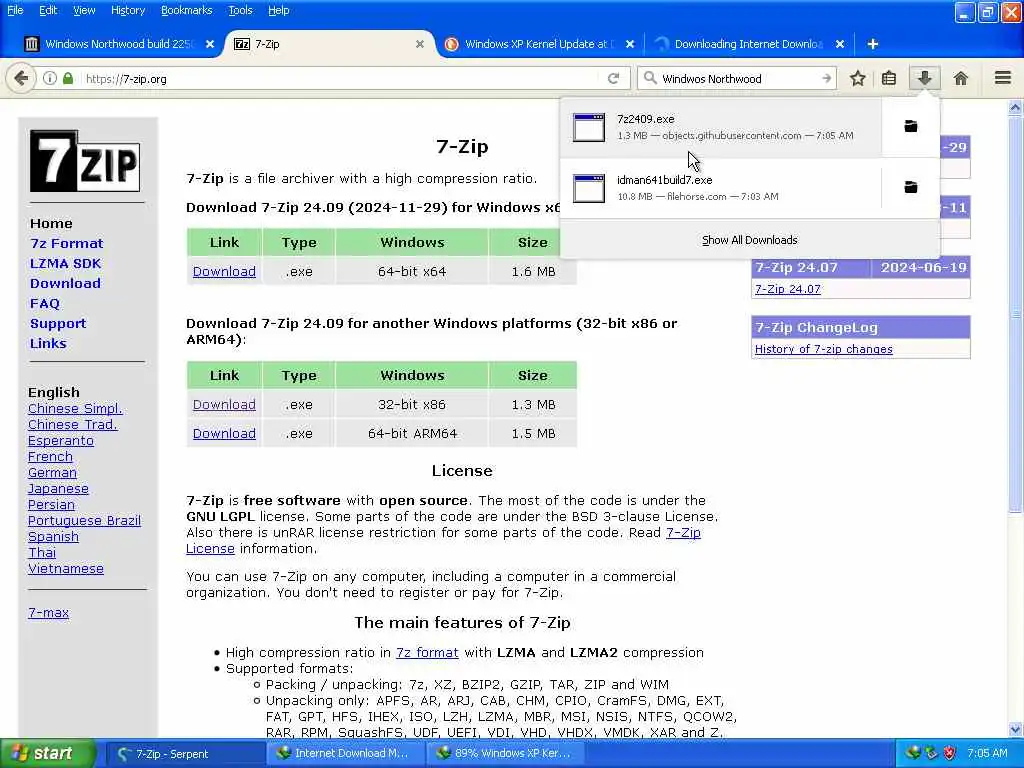The height and width of the screenshot is (768, 1024).
Task: Bookmark this page with the star icon
Action: pos(857,78)
